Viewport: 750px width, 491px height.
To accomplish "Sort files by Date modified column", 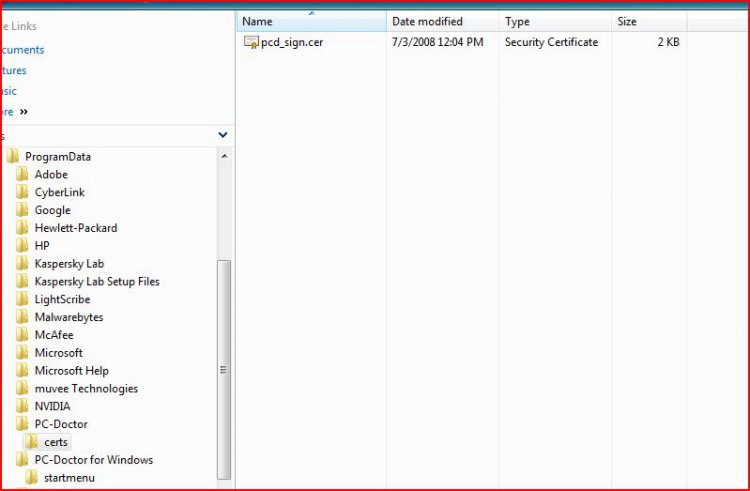I will 442,21.
